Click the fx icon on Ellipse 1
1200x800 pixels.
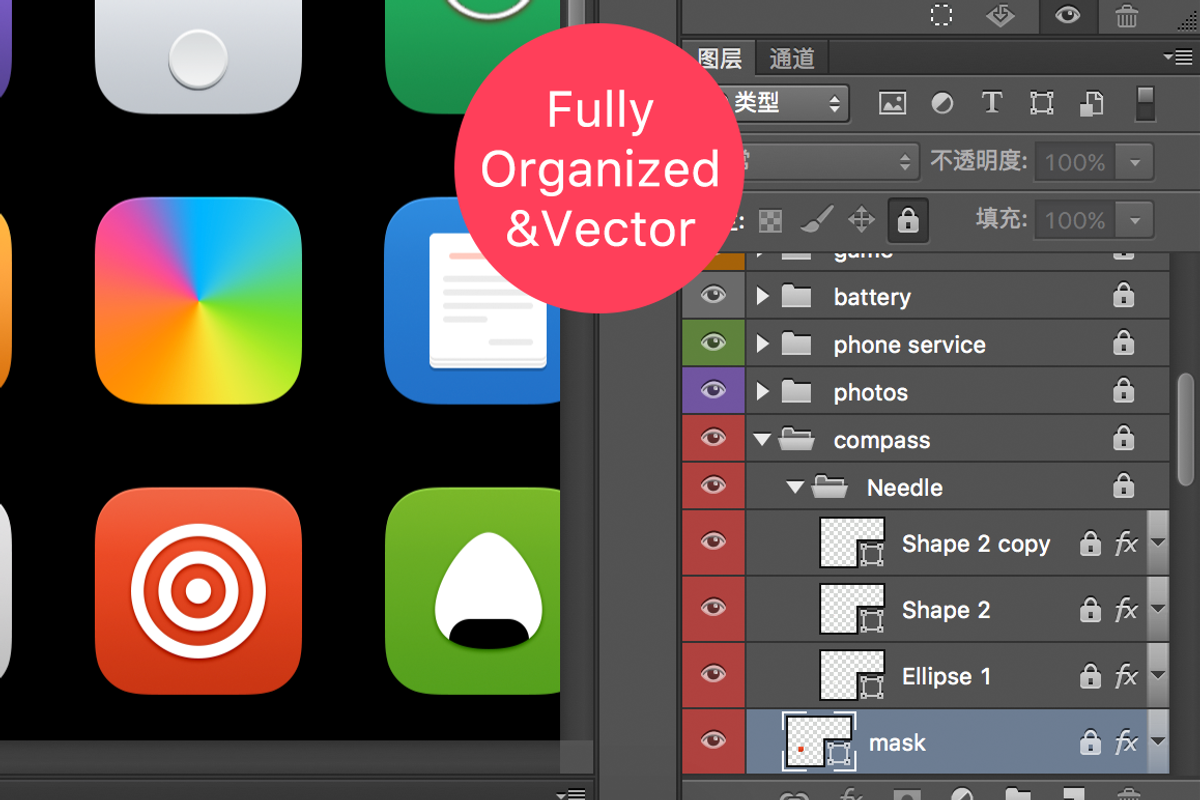click(1126, 676)
